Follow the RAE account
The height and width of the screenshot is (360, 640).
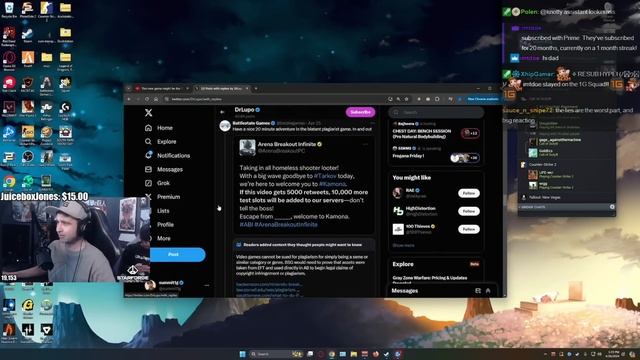coord(469,193)
